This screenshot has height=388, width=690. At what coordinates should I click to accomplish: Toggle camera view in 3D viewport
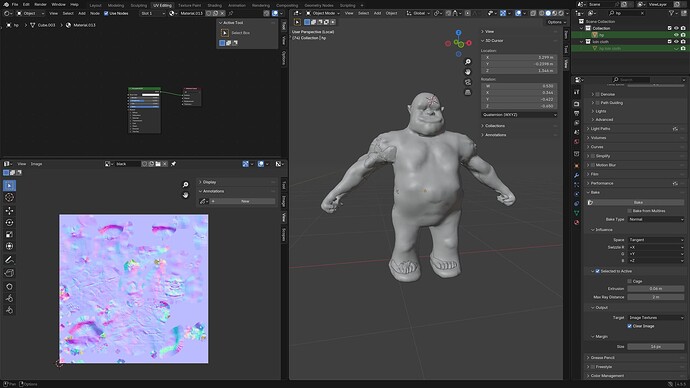coord(468,82)
